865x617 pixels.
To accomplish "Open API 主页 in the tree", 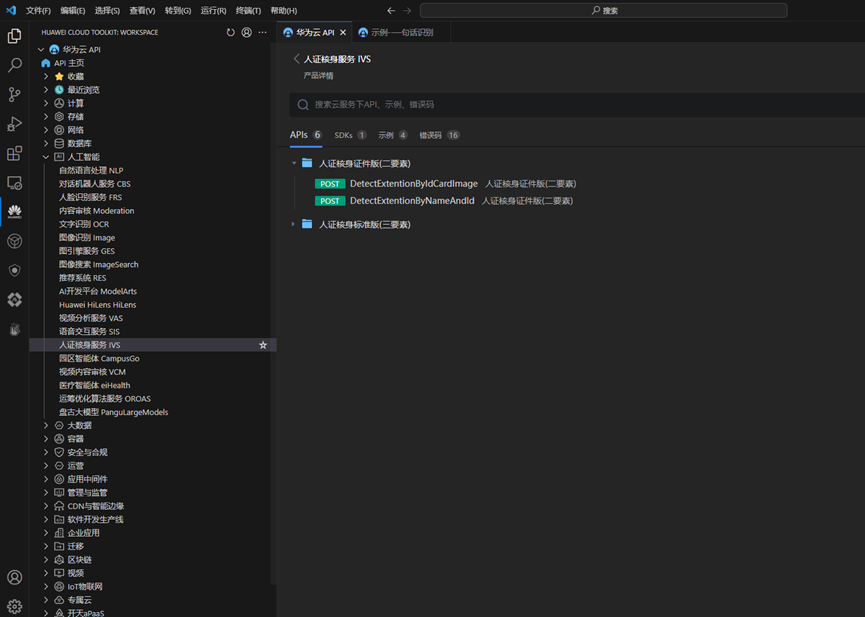I will pyautogui.click(x=69, y=63).
